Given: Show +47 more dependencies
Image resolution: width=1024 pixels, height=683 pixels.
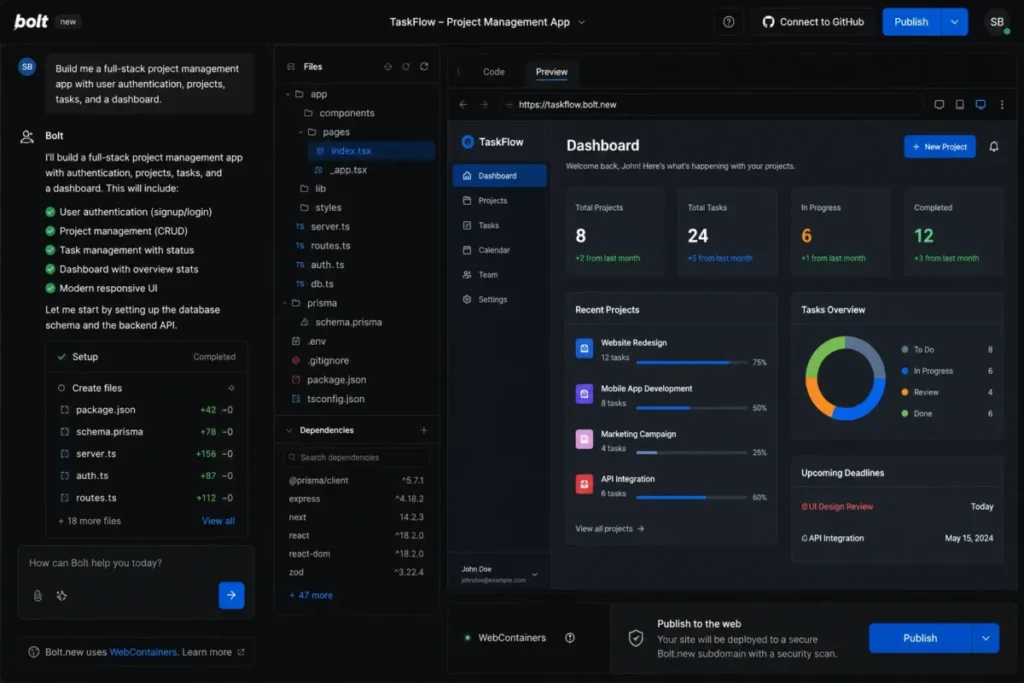Looking at the screenshot, I should [x=311, y=596].
